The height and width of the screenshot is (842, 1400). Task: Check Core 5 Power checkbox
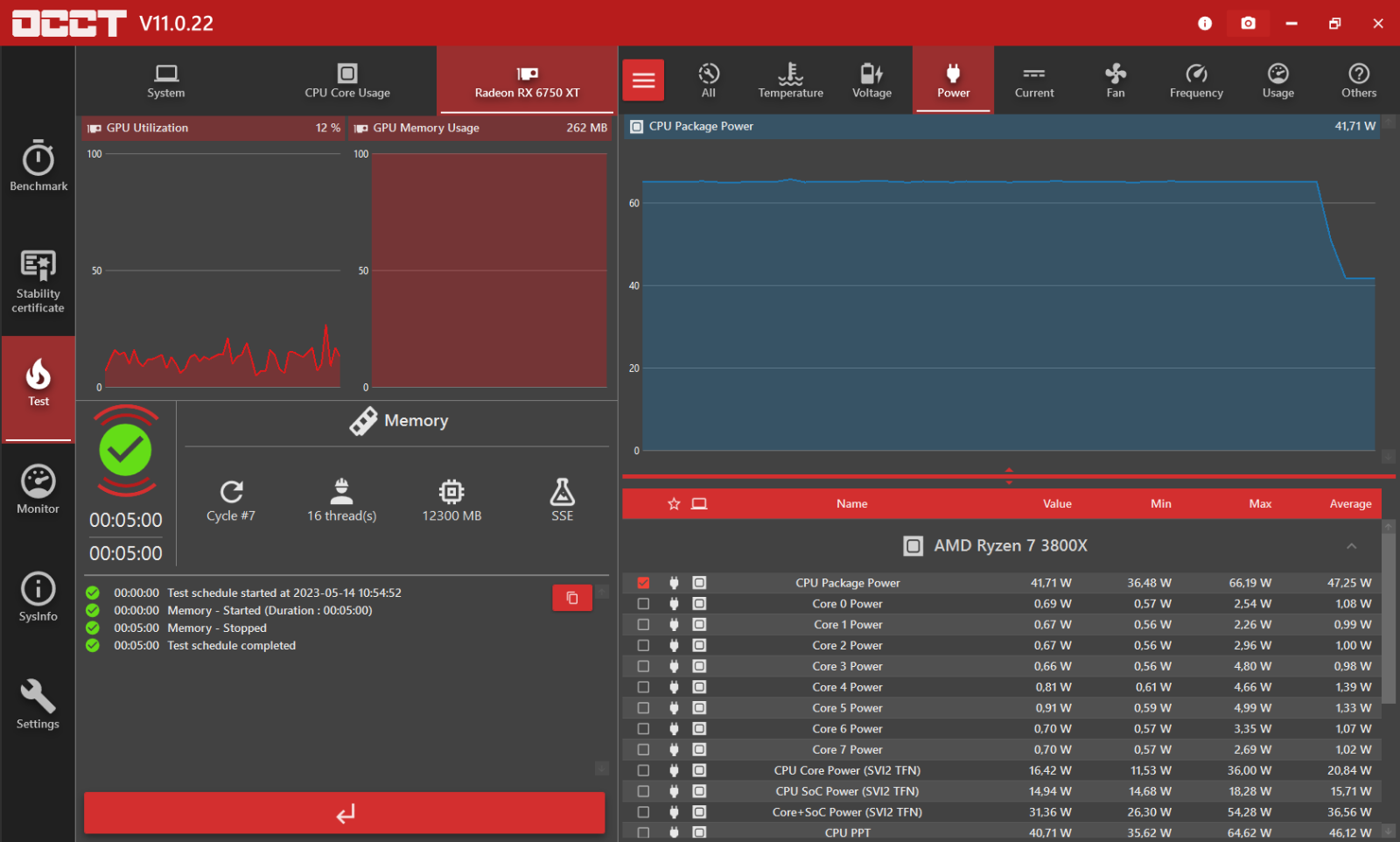[643, 708]
